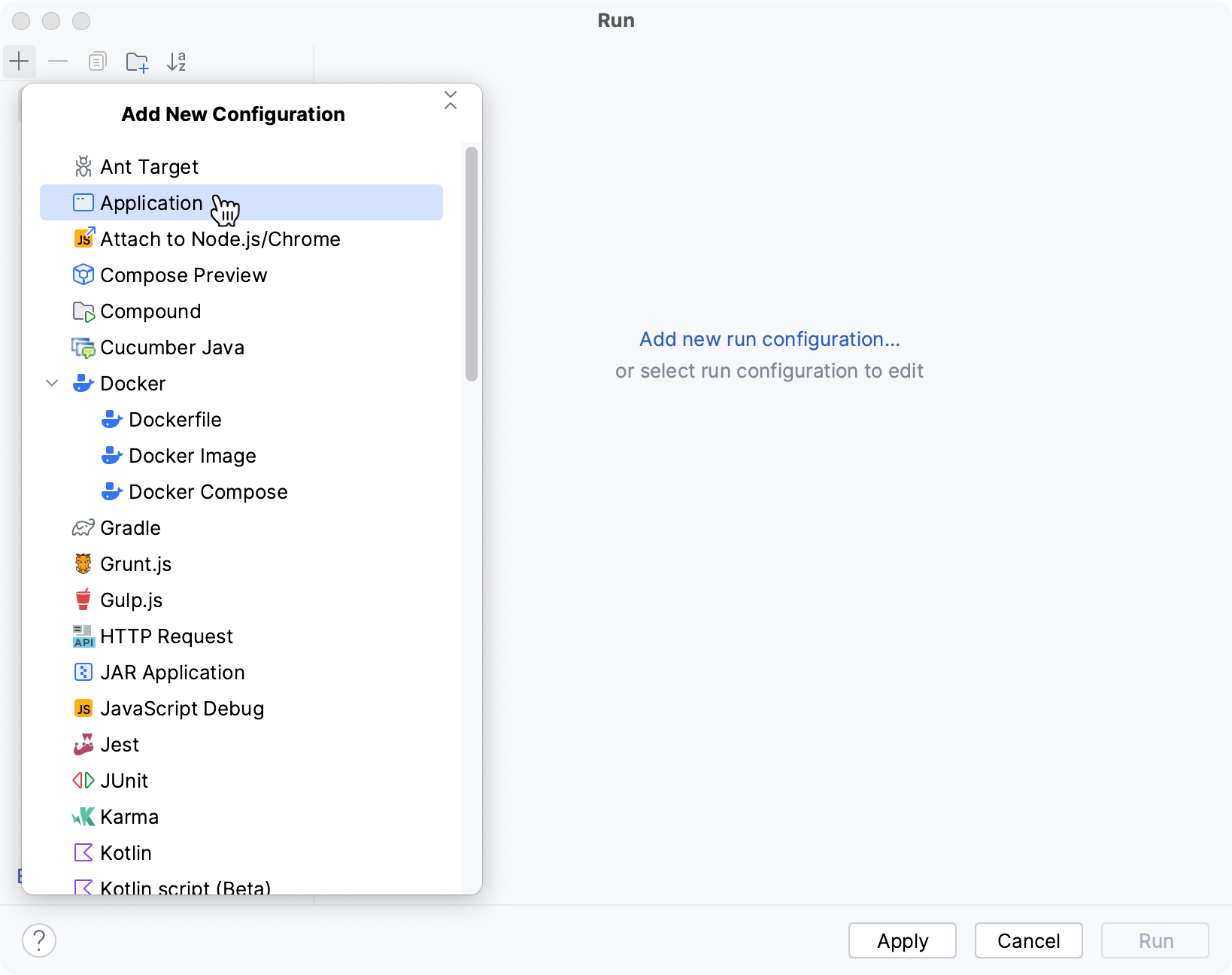The height and width of the screenshot is (975, 1232).
Task: Choose Compose Preview configuration
Action: (x=241, y=275)
